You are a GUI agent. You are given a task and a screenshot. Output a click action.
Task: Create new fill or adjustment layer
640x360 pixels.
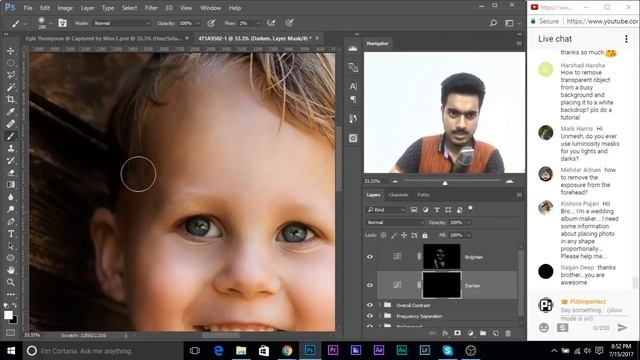click(470, 333)
